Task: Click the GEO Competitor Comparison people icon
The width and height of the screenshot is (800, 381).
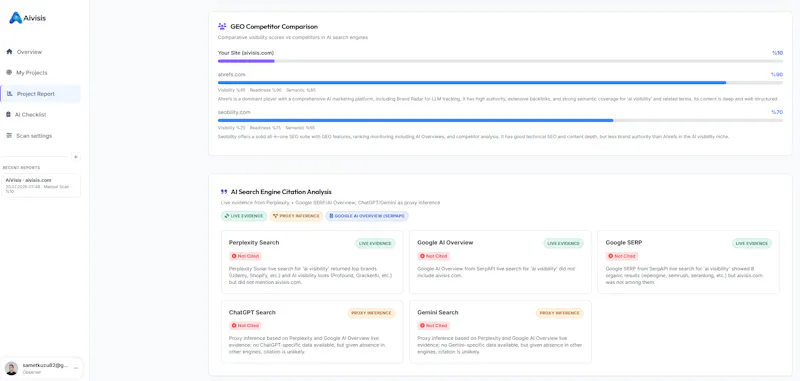Action: 222,27
